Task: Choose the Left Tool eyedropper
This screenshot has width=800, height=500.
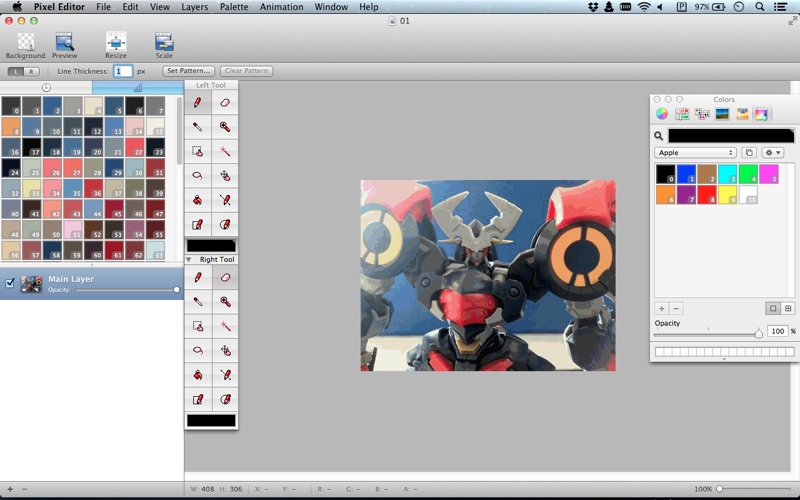Action: (x=198, y=127)
